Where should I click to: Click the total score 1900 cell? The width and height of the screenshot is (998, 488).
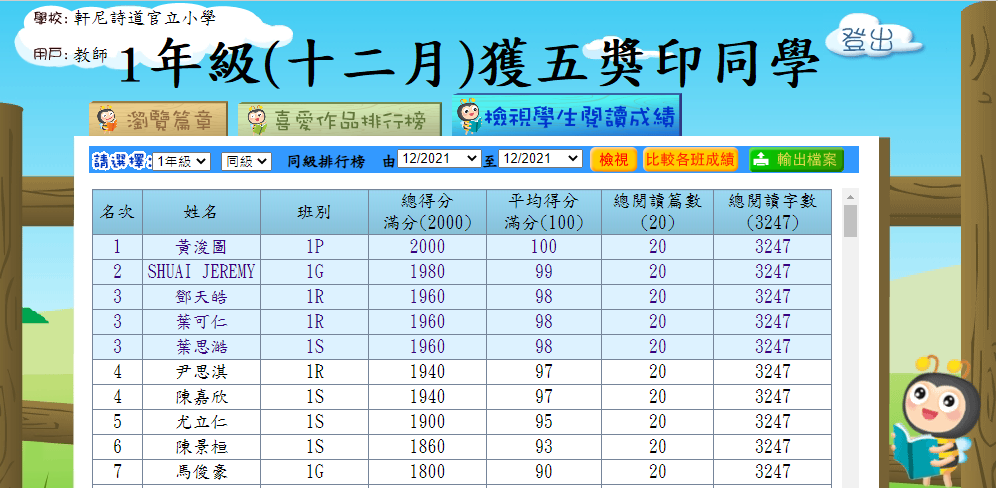pos(427,422)
